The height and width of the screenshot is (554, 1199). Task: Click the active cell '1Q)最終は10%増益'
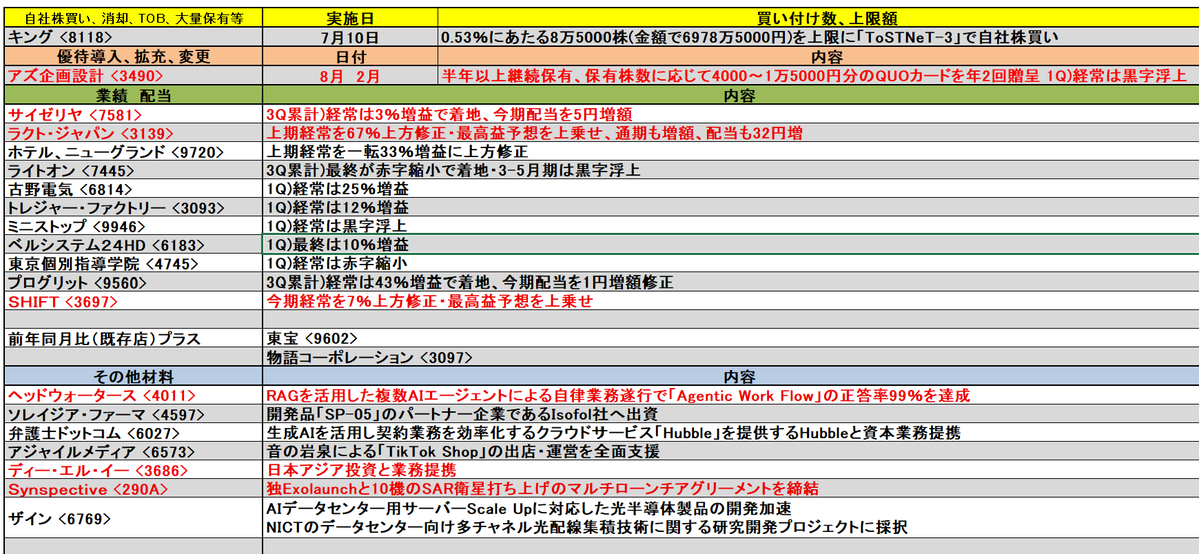click(x=731, y=245)
